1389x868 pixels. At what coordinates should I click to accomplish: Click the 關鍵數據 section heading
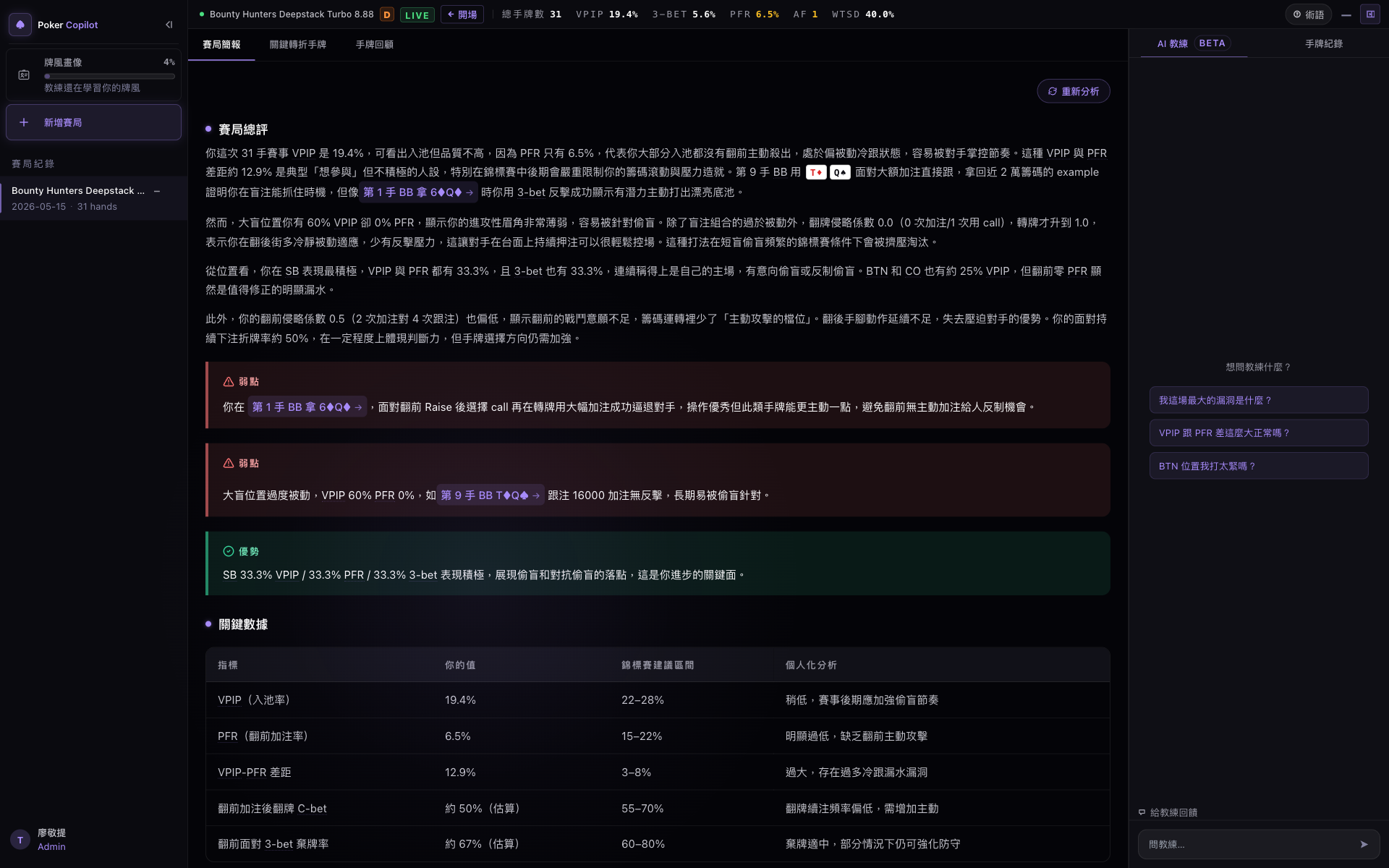[243, 624]
